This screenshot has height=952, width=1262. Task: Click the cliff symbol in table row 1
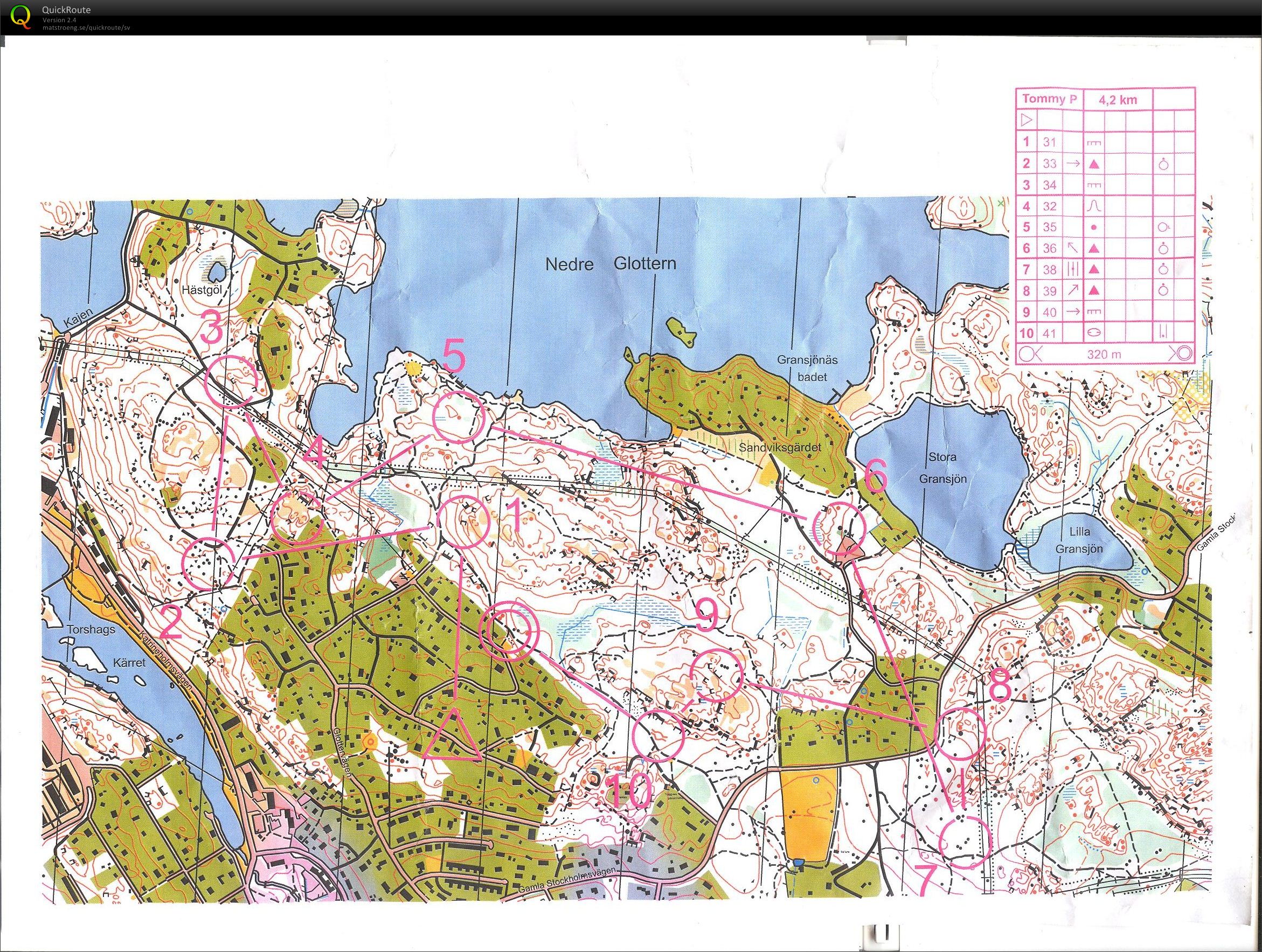(x=1094, y=143)
